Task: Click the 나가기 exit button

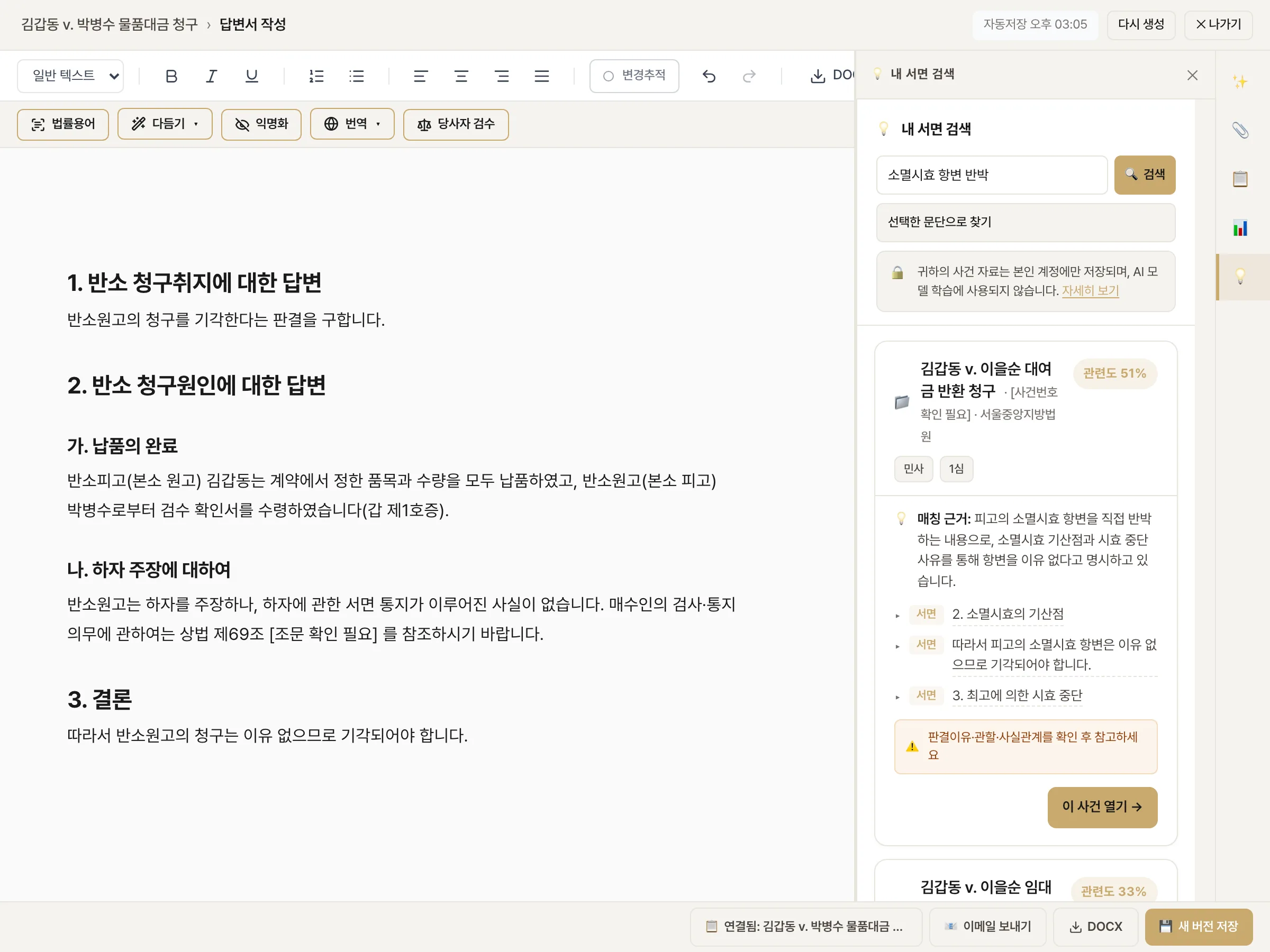Action: tap(1218, 25)
